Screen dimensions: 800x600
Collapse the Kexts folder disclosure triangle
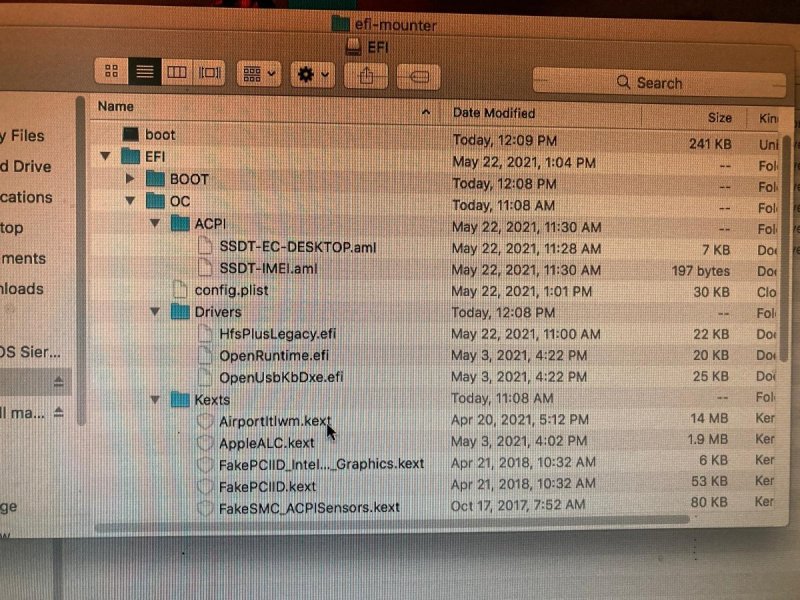point(155,399)
